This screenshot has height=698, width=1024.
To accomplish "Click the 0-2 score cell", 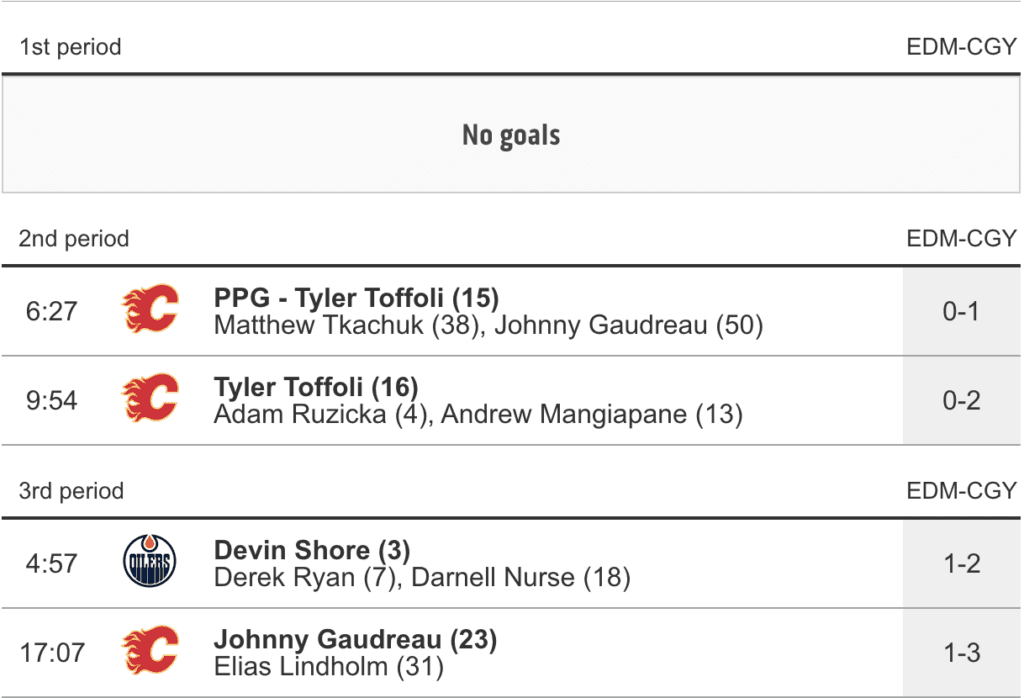I will (x=961, y=400).
